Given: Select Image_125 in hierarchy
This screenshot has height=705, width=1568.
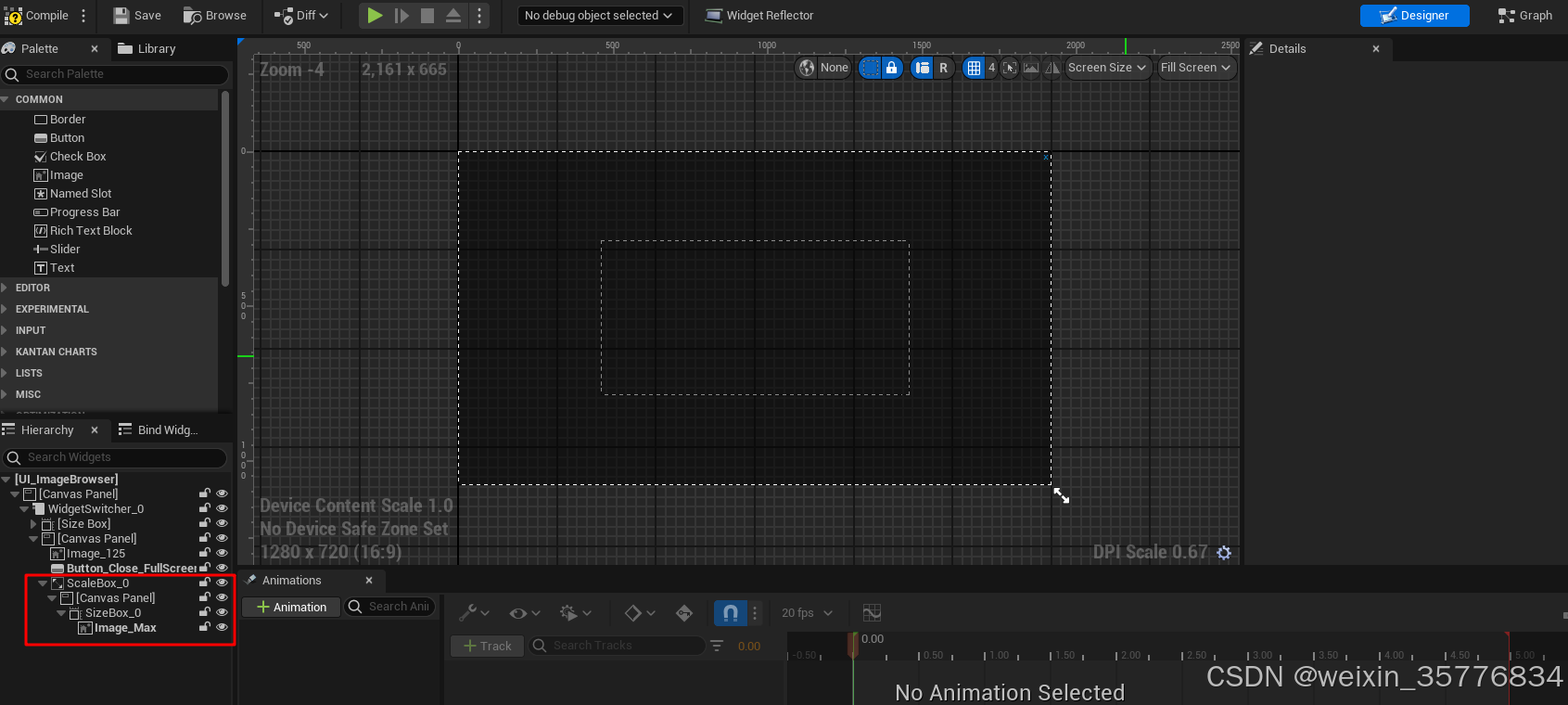Looking at the screenshot, I should (96, 554).
